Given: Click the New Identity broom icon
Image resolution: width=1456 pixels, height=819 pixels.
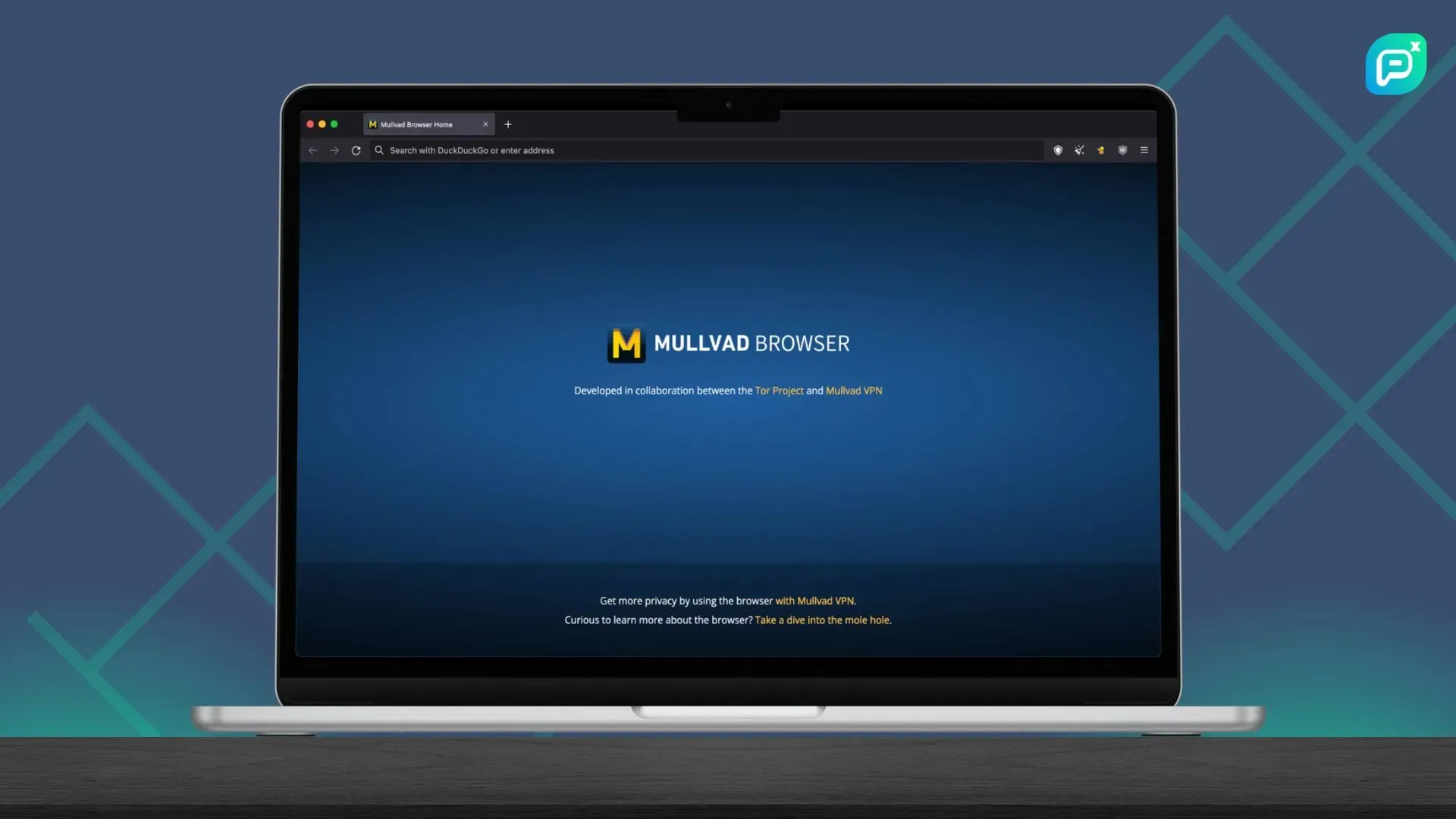Looking at the screenshot, I should click(x=1079, y=150).
